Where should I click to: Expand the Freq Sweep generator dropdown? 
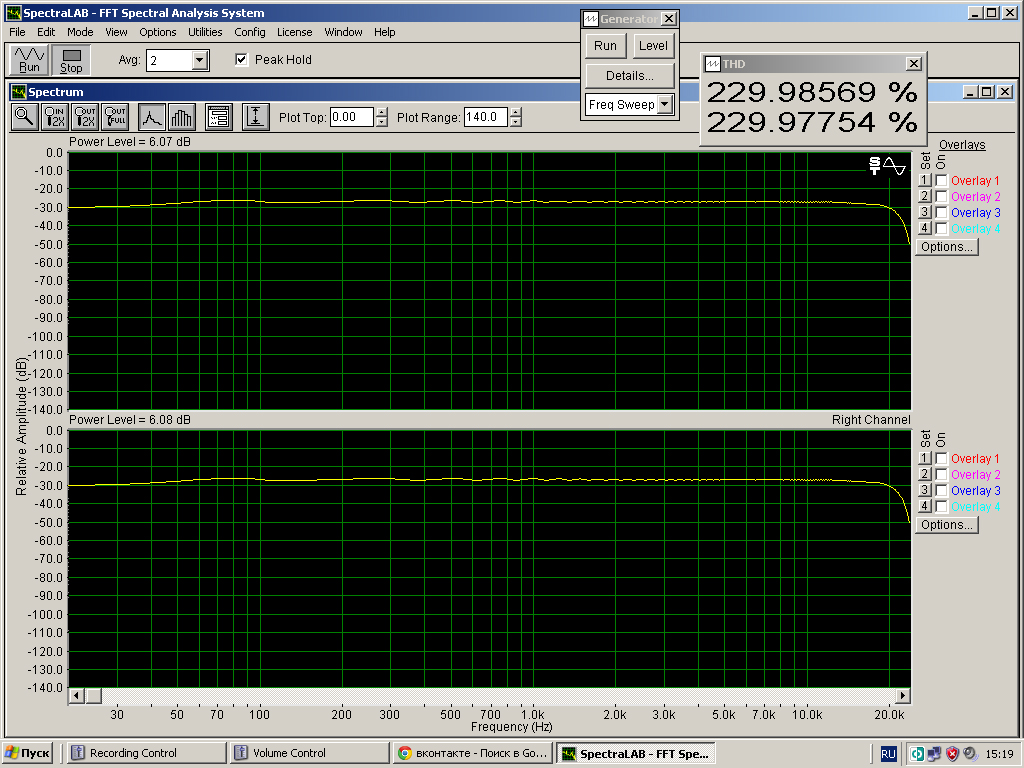(665, 105)
